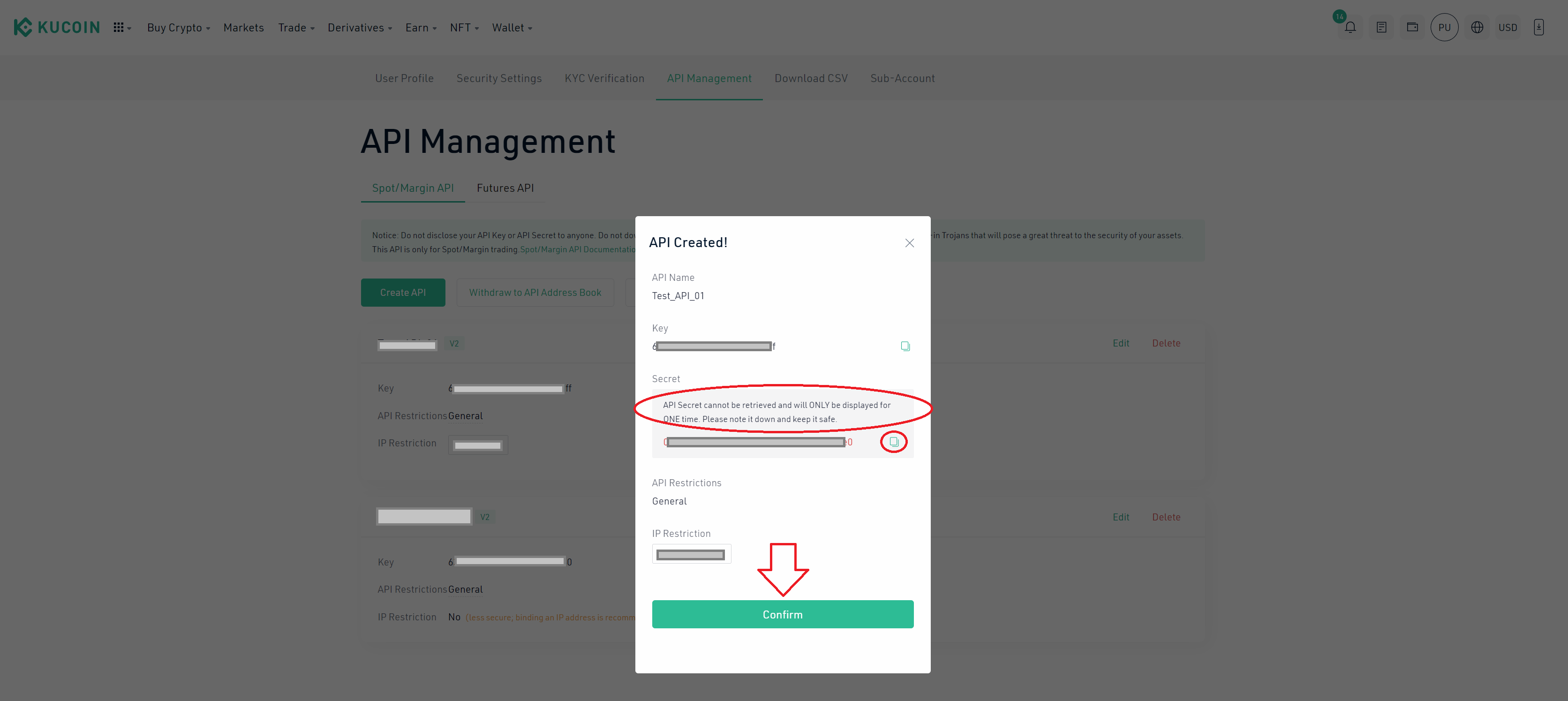
Task: Switch to the Futures API tab
Action: click(505, 188)
